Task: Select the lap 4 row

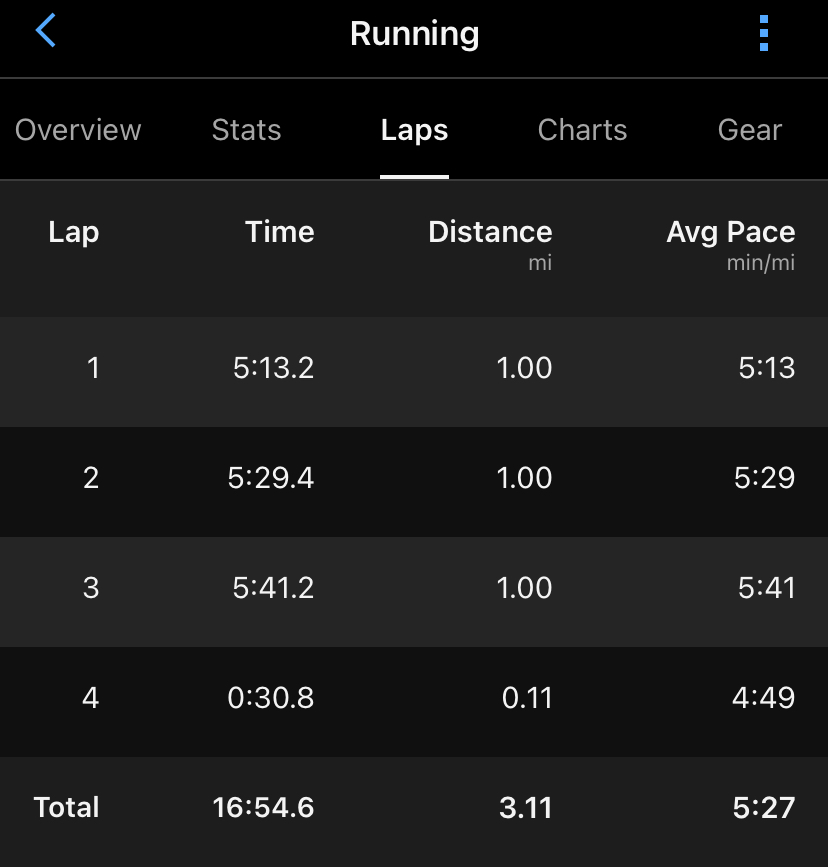Action: [x=414, y=698]
